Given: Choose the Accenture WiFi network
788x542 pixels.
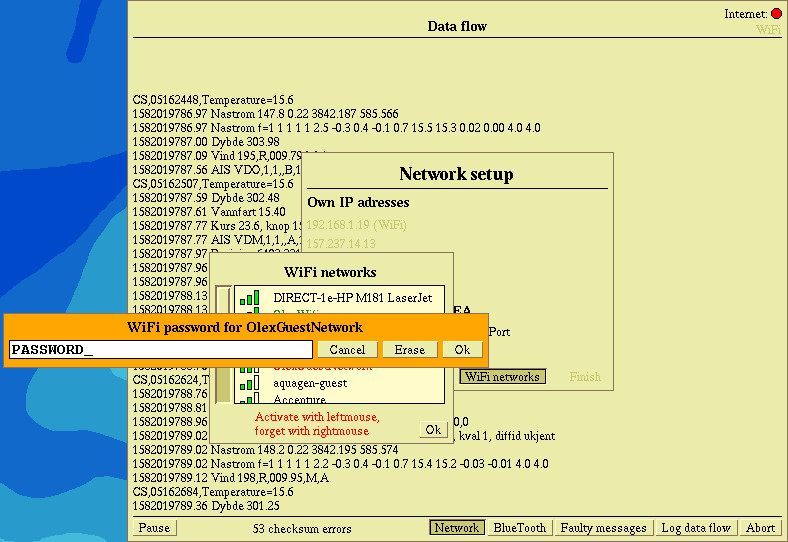Looking at the screenshot, I should 300,399.
